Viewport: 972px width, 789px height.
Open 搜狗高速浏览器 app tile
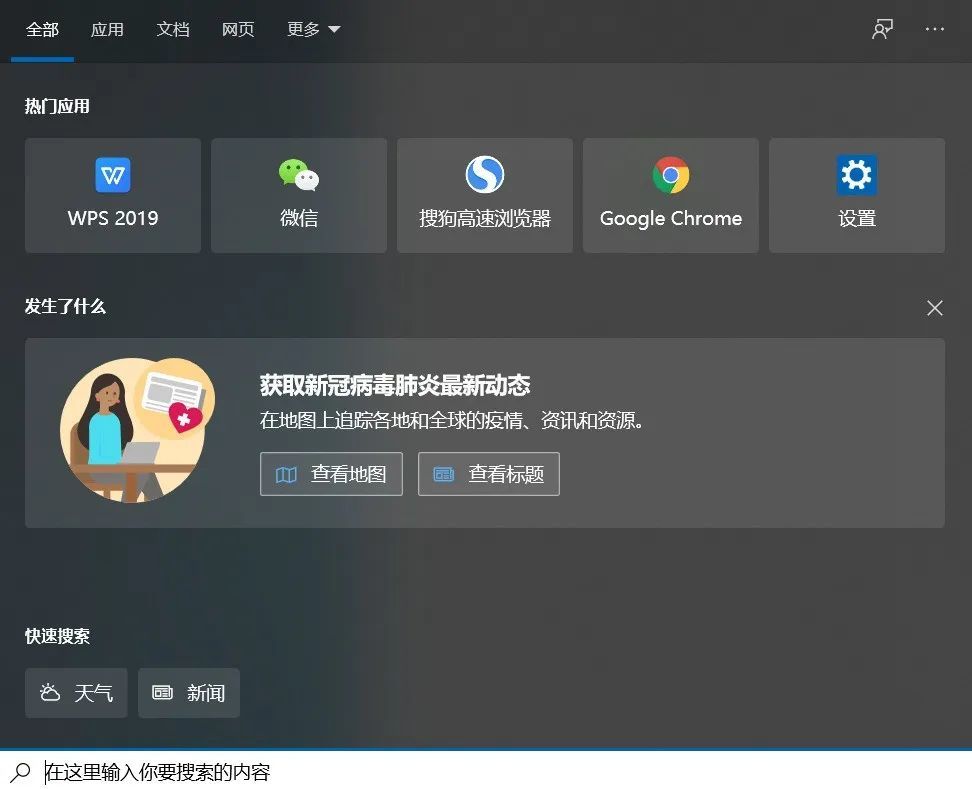pos(485,195)
